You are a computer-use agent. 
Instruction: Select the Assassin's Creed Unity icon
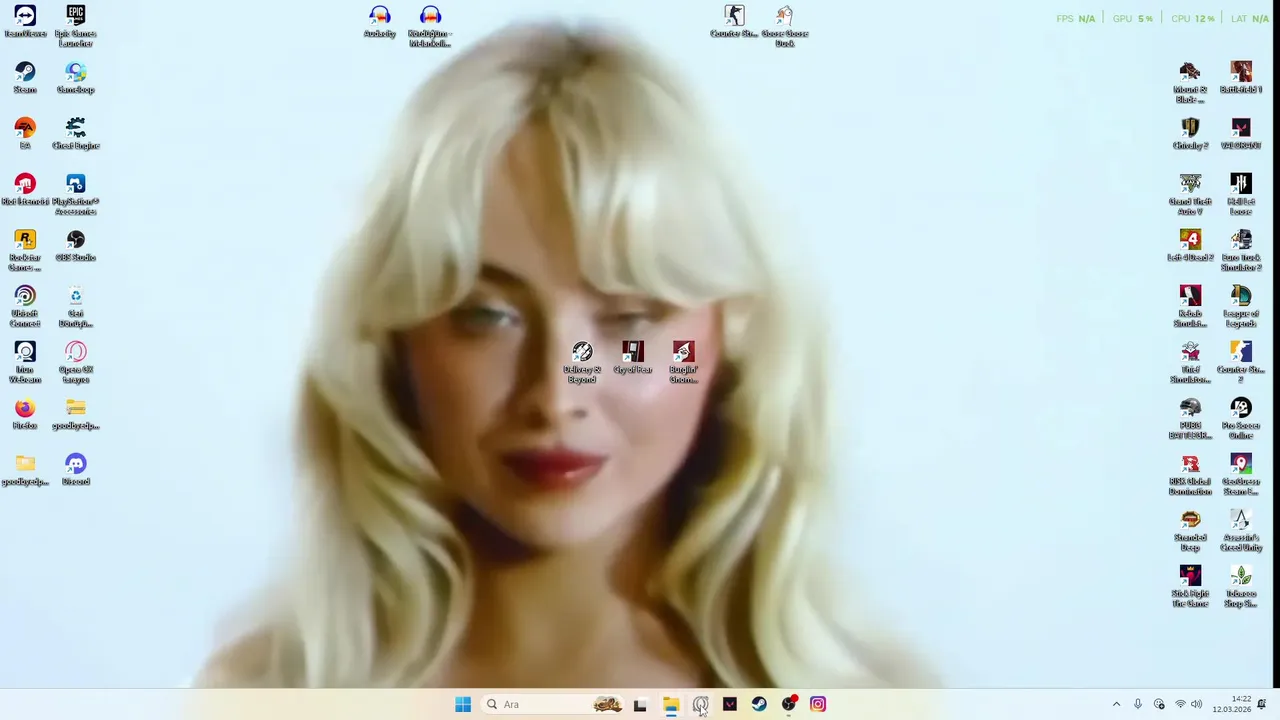[x=1241, y=530]
